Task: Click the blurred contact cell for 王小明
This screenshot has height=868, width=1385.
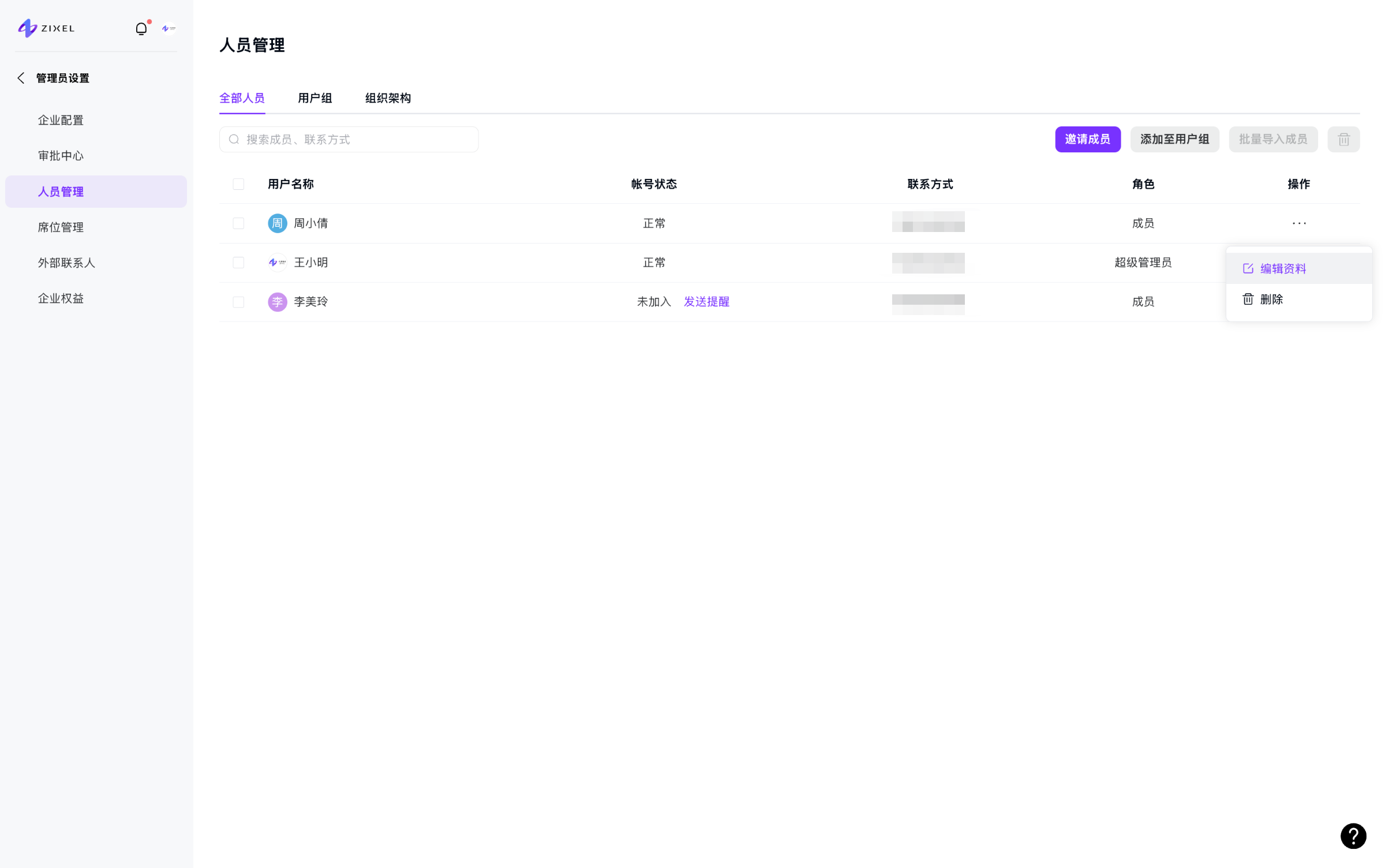Action: 928,263
